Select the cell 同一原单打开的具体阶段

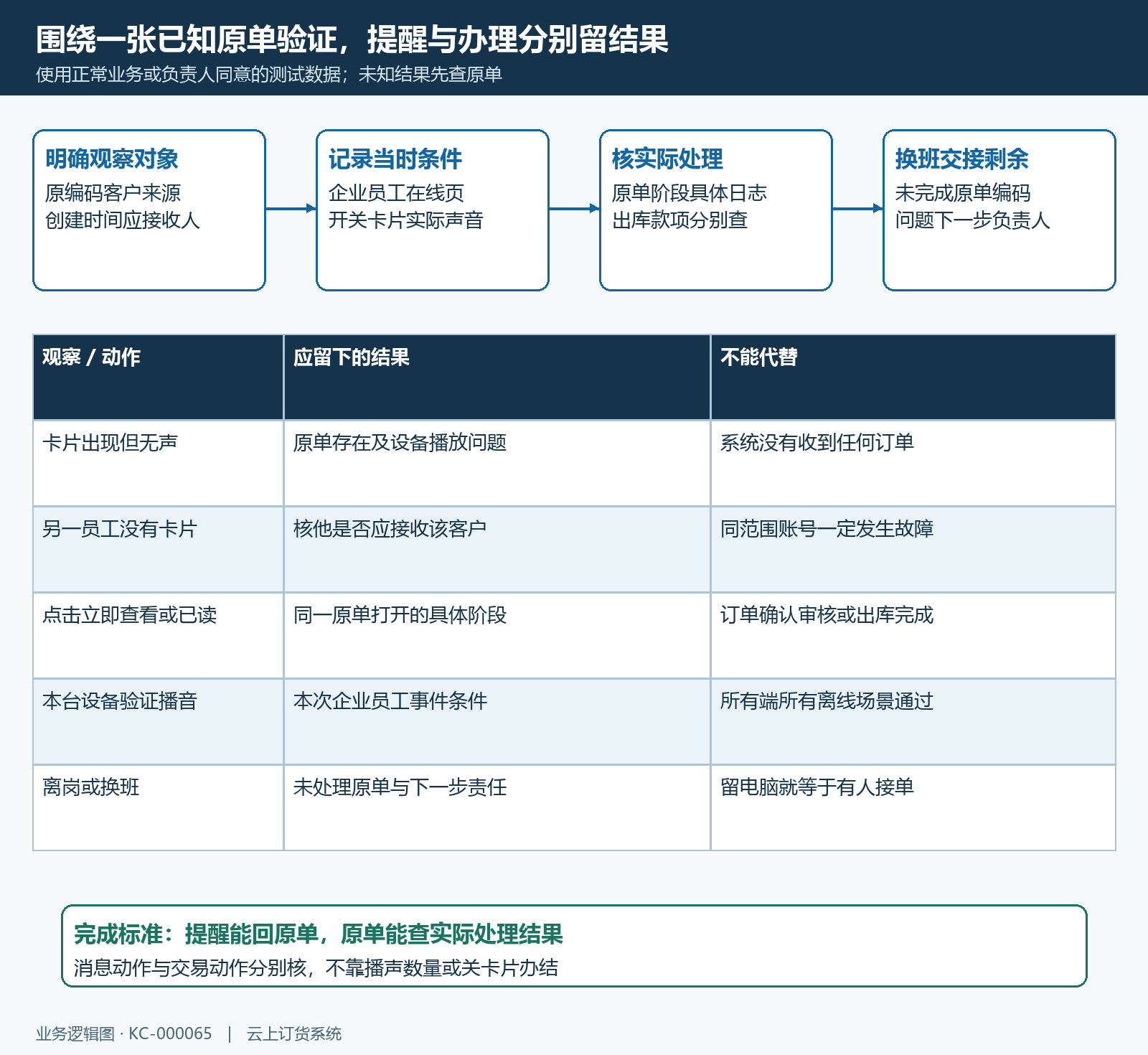click(x=497, y=635)
